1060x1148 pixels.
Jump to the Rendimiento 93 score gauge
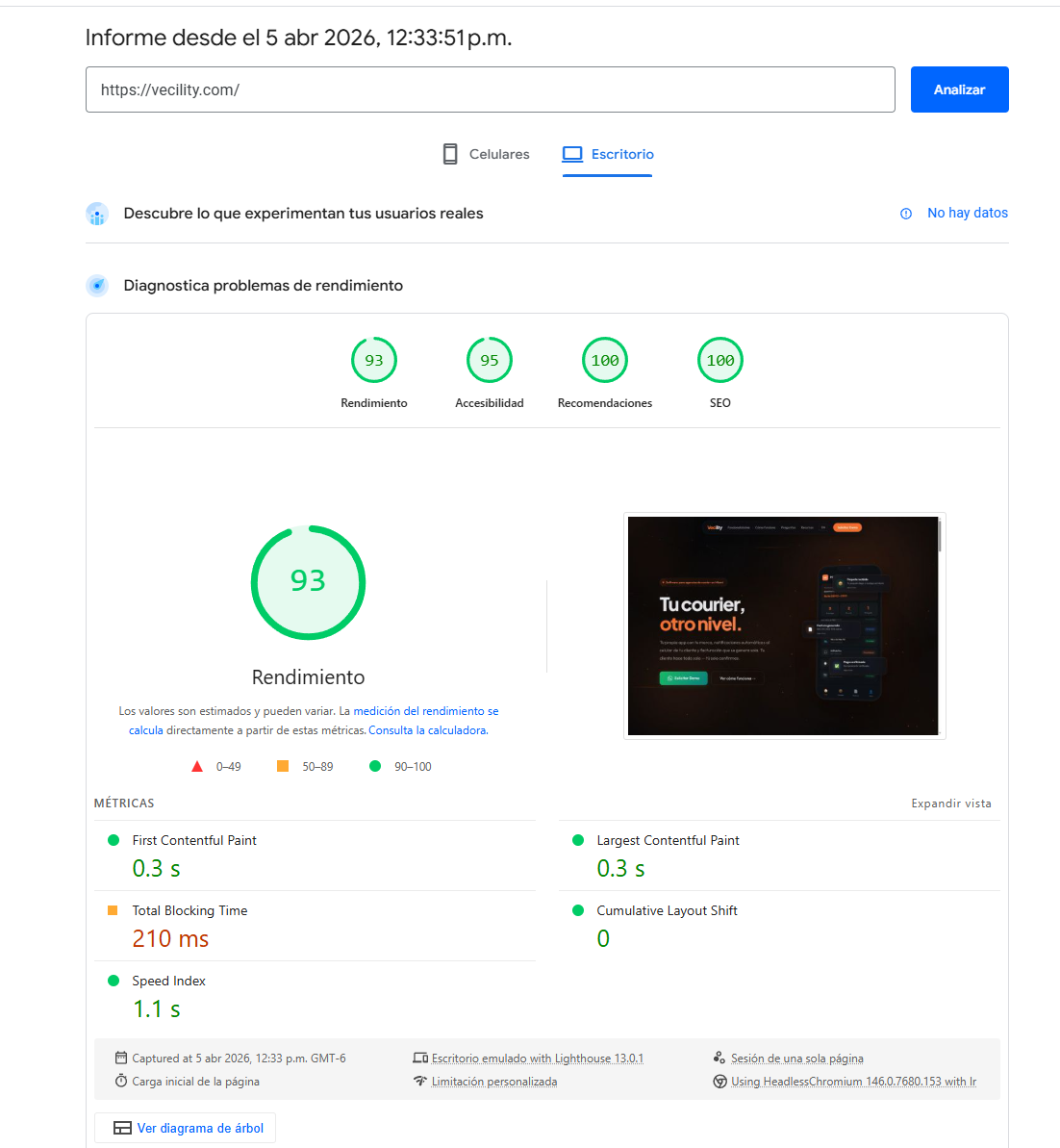(374, 372)
